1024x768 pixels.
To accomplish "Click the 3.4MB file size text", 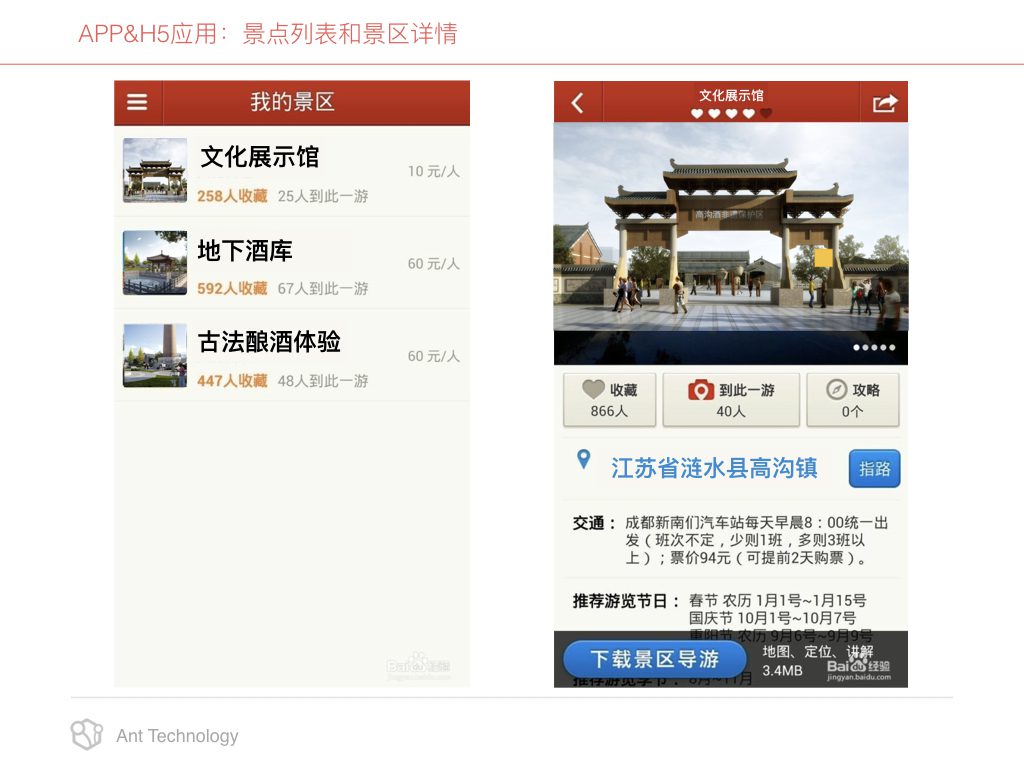I will click(782, 671).
